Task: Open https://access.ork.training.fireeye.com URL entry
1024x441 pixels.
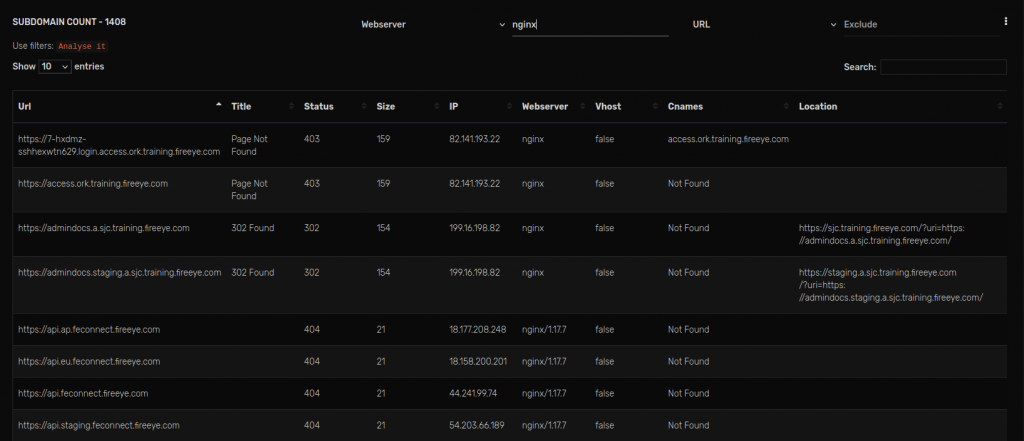Action: (93, 184)
